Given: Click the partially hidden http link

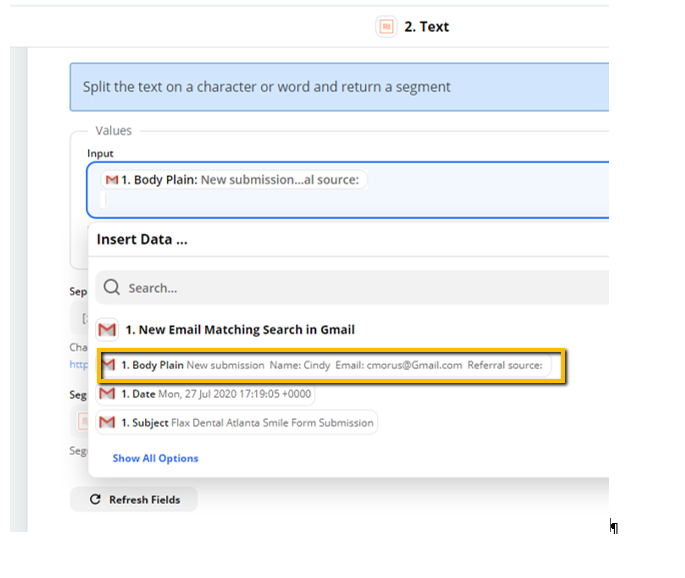Looking at the screenshot, I should point(79,364).
